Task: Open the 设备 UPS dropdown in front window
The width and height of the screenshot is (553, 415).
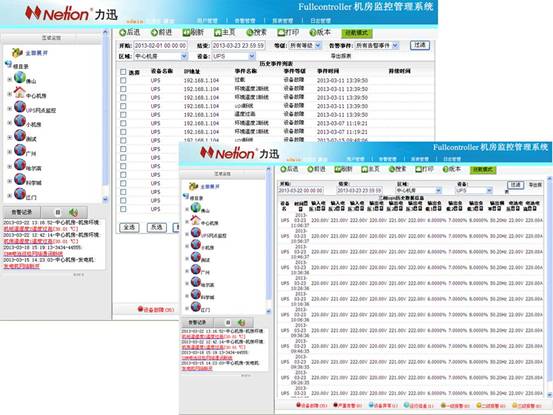Action: (474, 190)
